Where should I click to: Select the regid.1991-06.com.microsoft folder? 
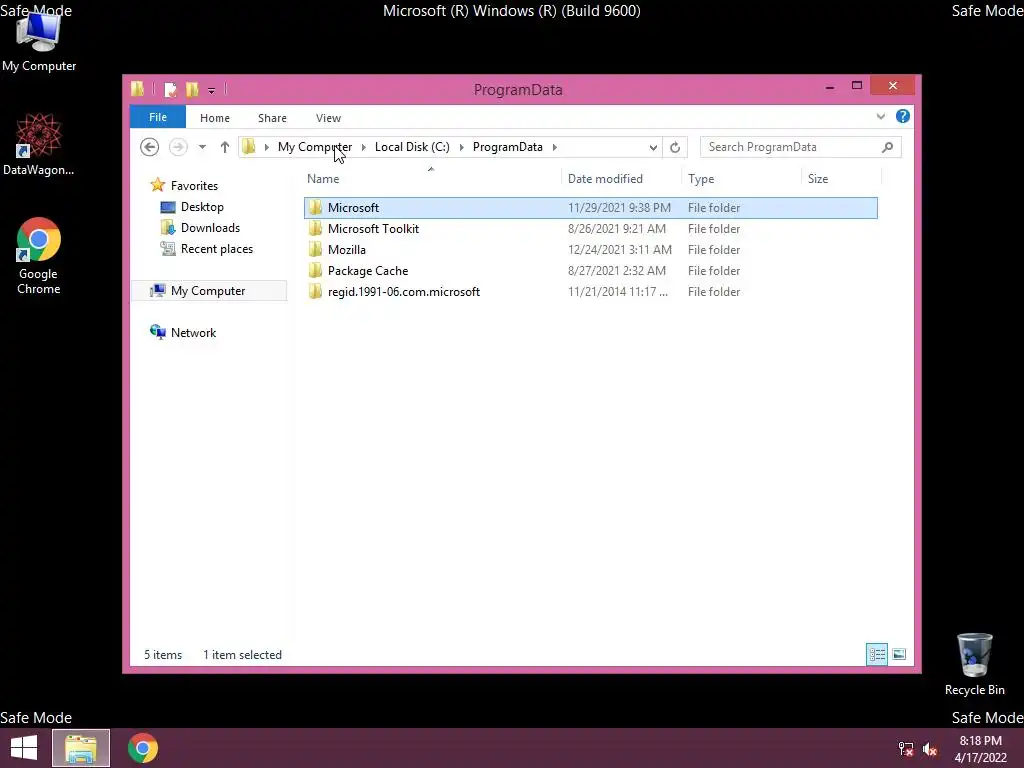[x=404, y=291]
